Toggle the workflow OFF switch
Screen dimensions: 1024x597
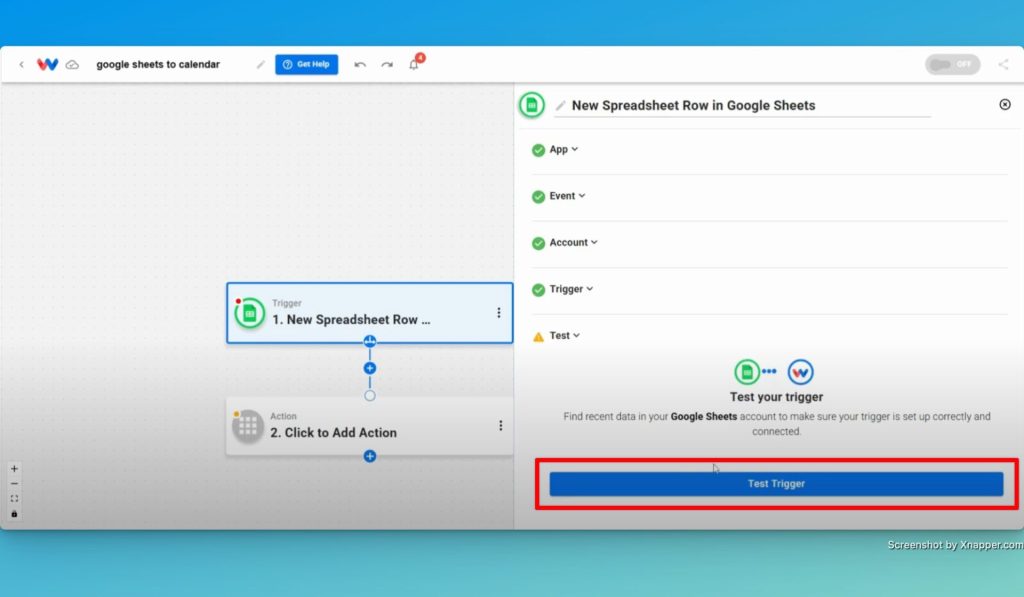point(952,64)
